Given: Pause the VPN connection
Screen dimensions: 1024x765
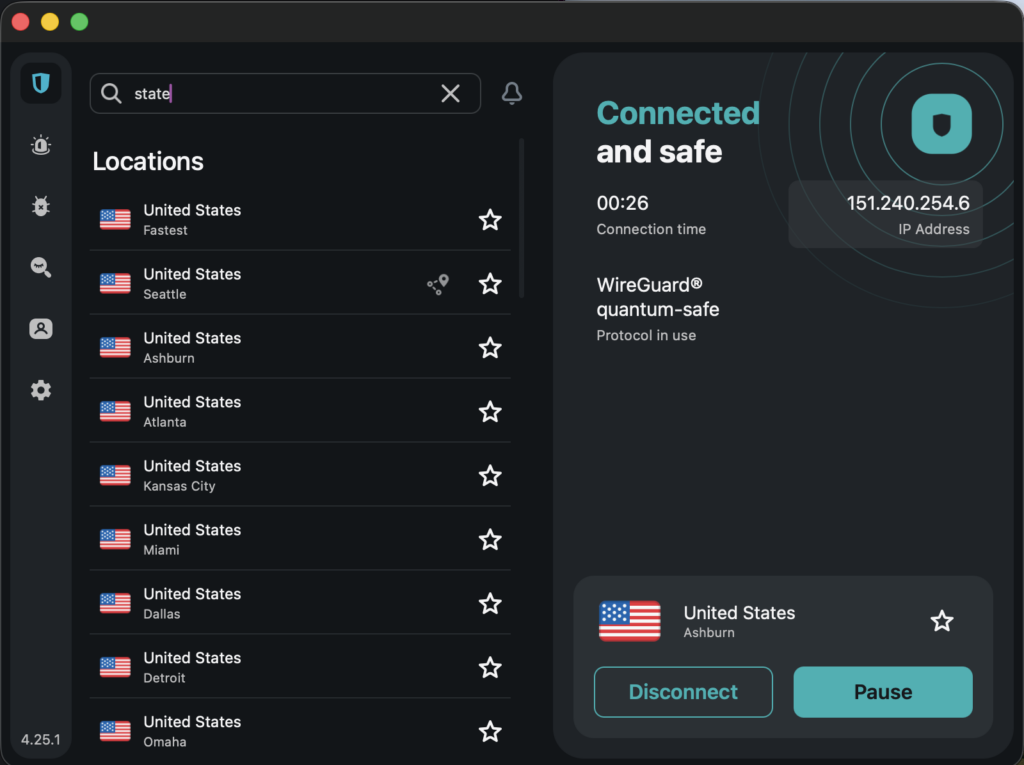Looking at the screenshot, I should coord(882,692).
